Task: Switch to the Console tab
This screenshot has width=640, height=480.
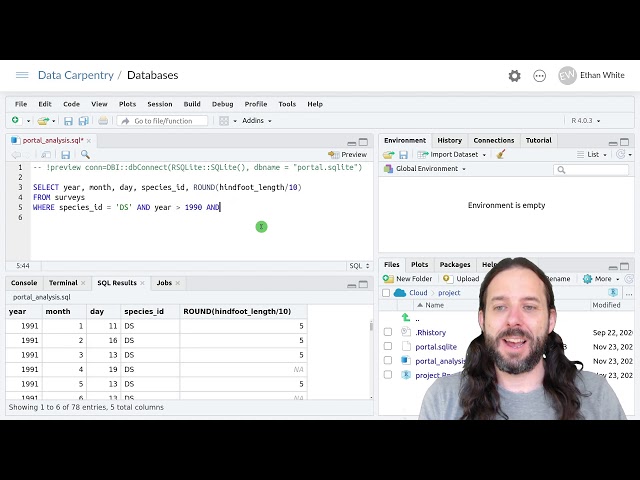Action: 24,283
